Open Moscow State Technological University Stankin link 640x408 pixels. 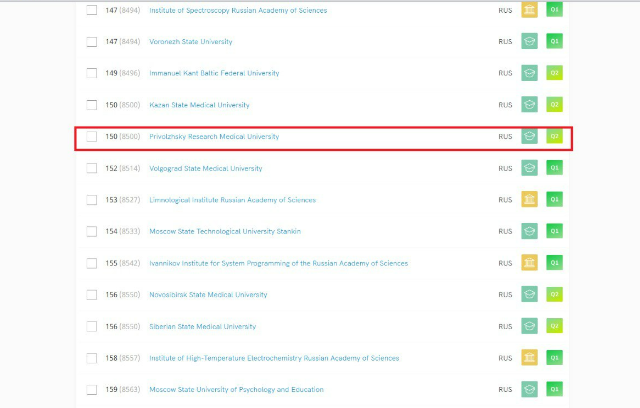(x=225, y=231)
